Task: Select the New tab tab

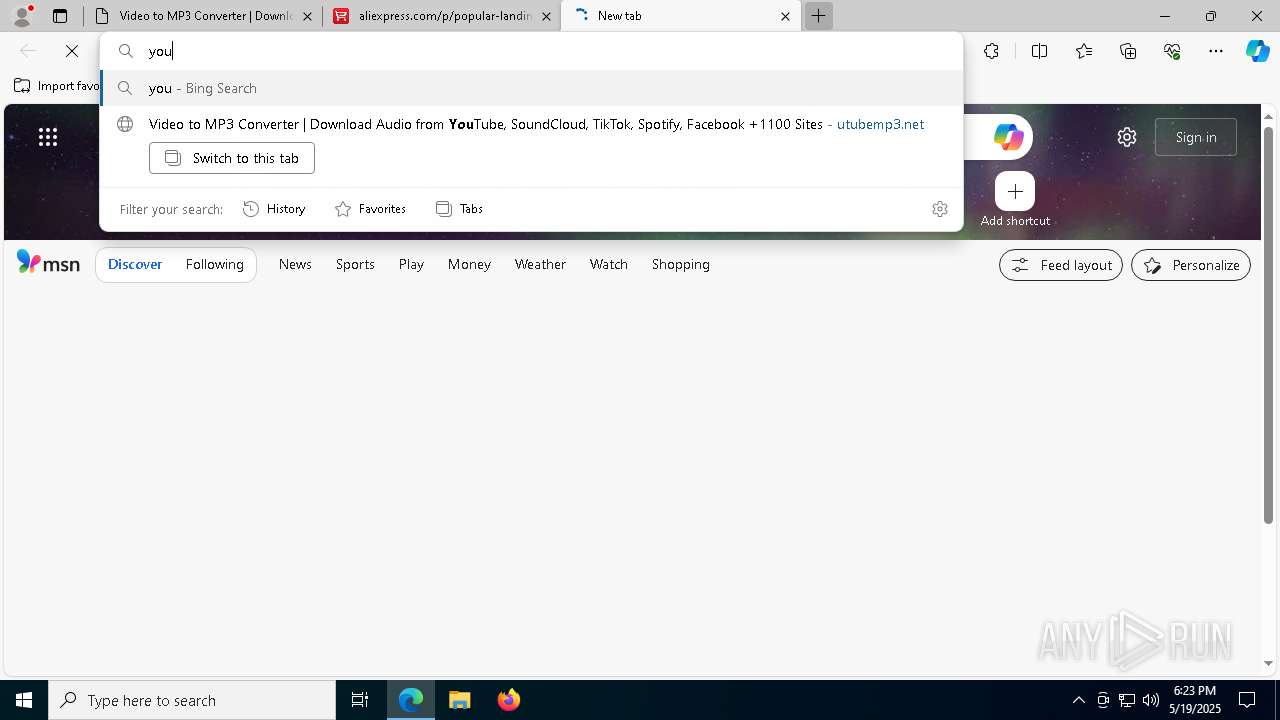Action: (681, 16)
